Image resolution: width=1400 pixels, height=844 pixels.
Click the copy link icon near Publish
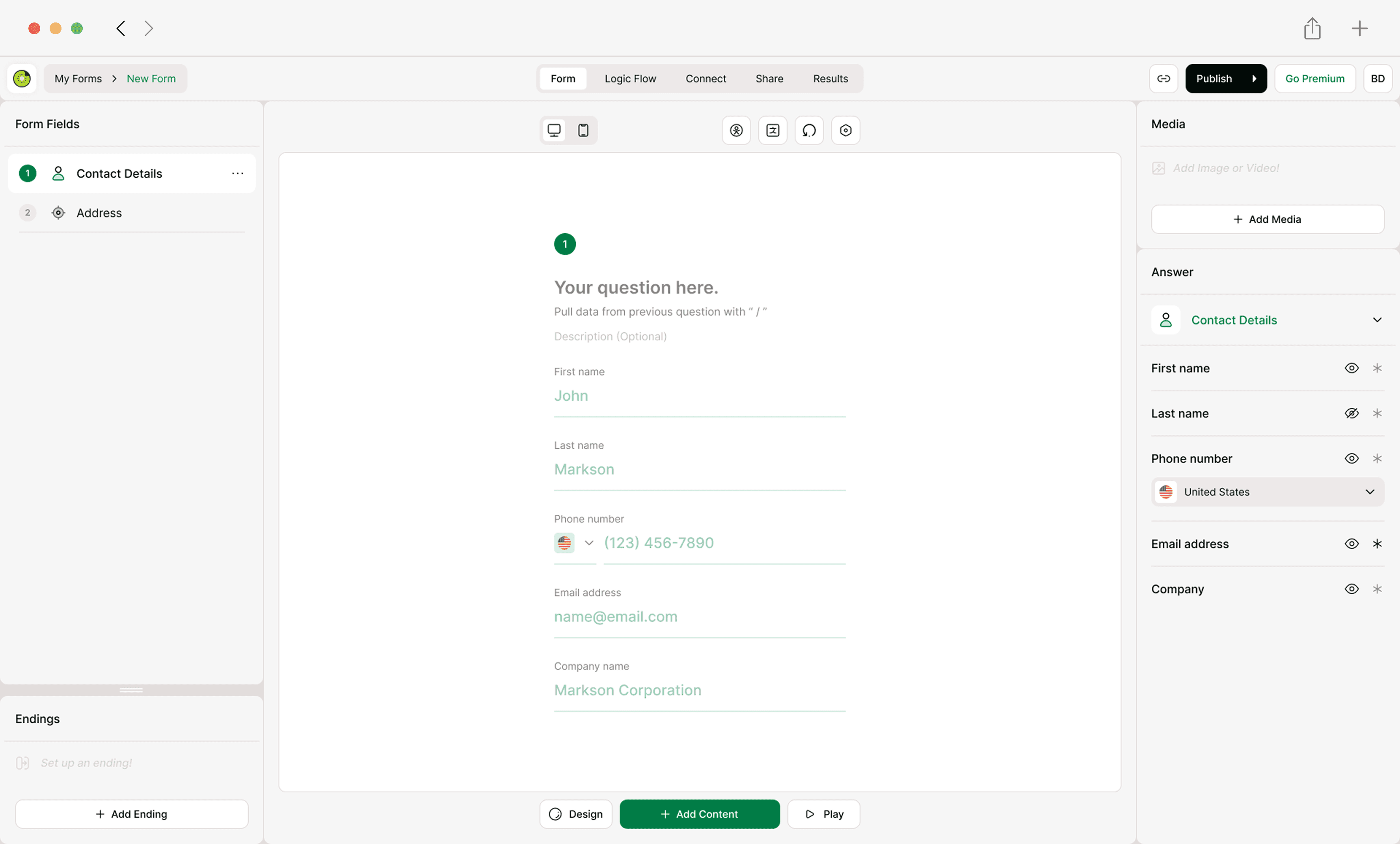click(1163, 78)
